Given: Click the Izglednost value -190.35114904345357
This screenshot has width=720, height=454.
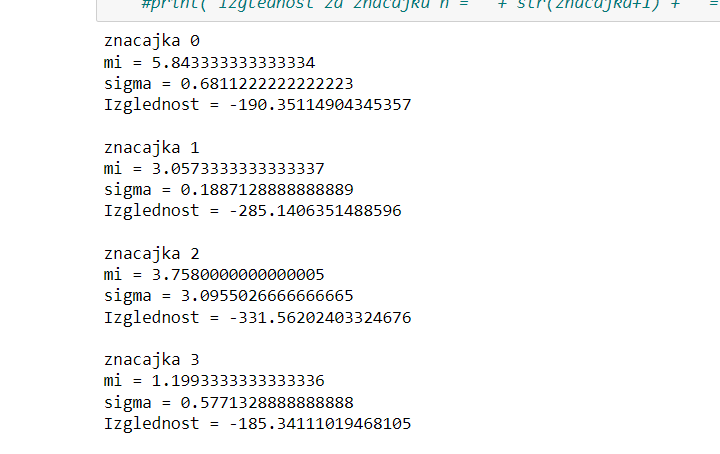Looking at the screenshot, I should click(x=320, y=105).
